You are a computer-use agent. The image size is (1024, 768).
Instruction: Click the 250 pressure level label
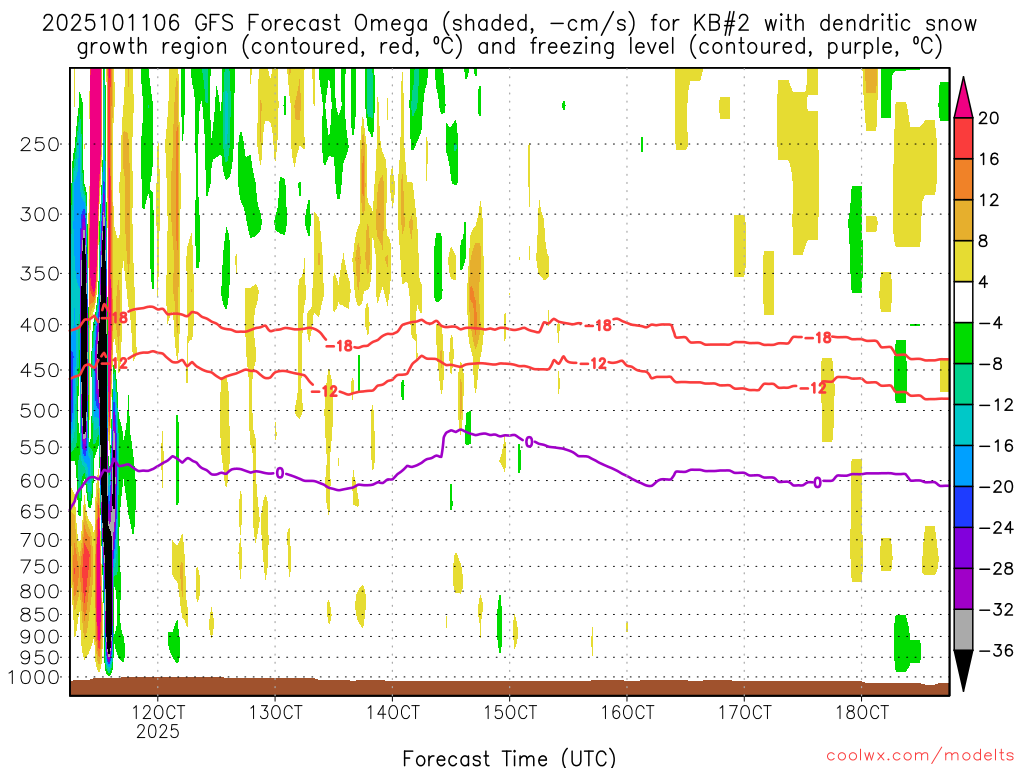coord(40,144)
